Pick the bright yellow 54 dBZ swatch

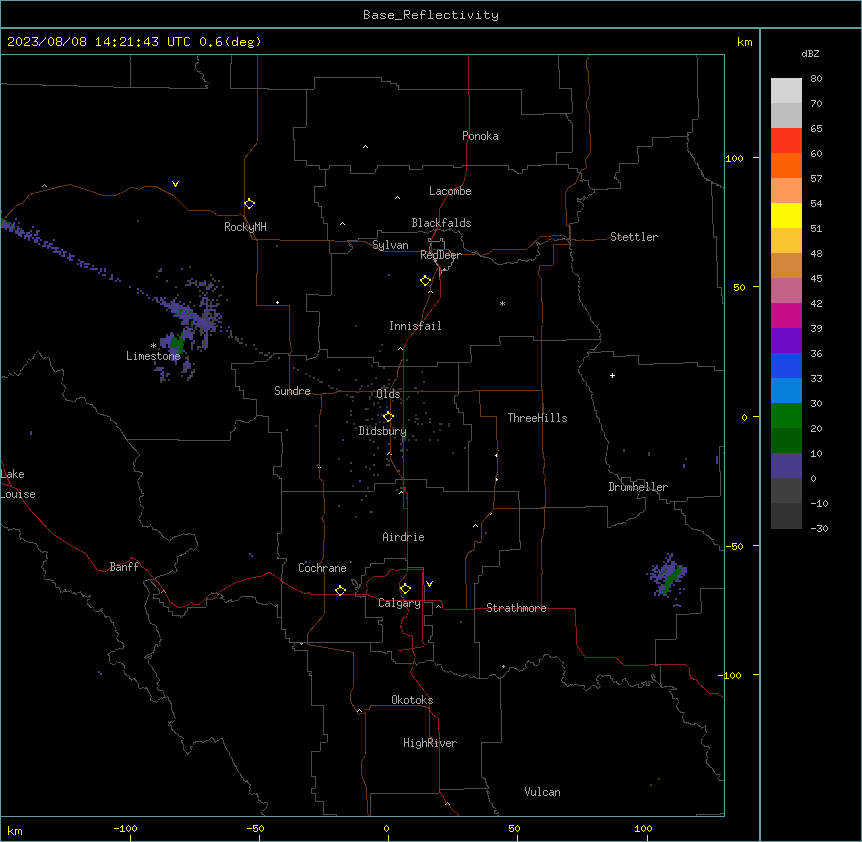(786, 215)
